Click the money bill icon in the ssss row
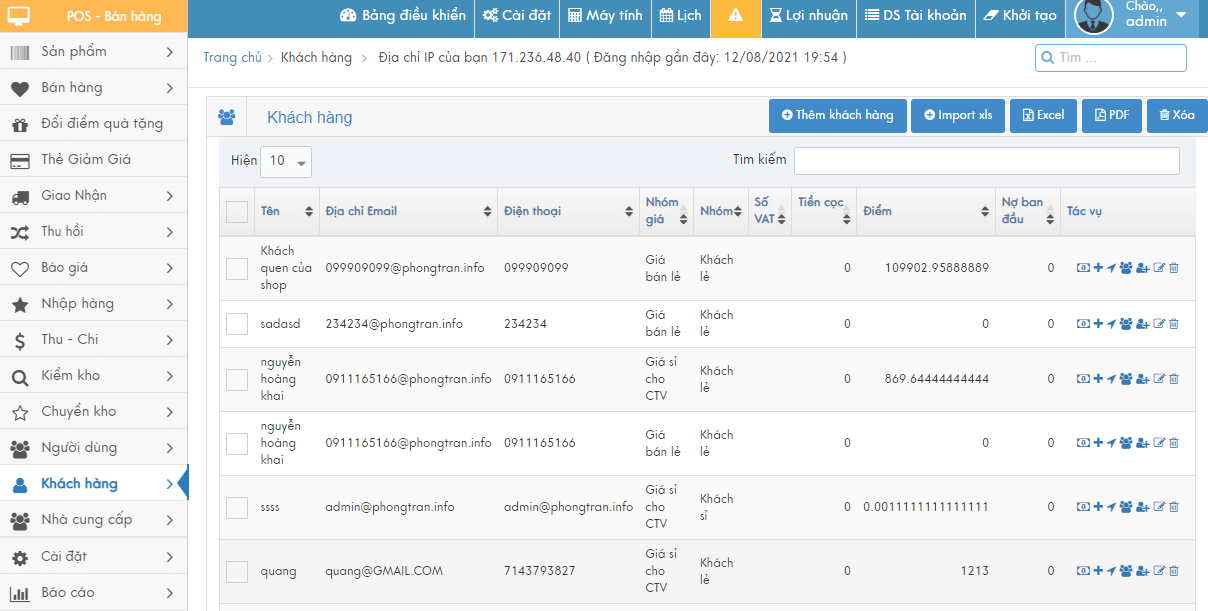 pos(1083,507)
